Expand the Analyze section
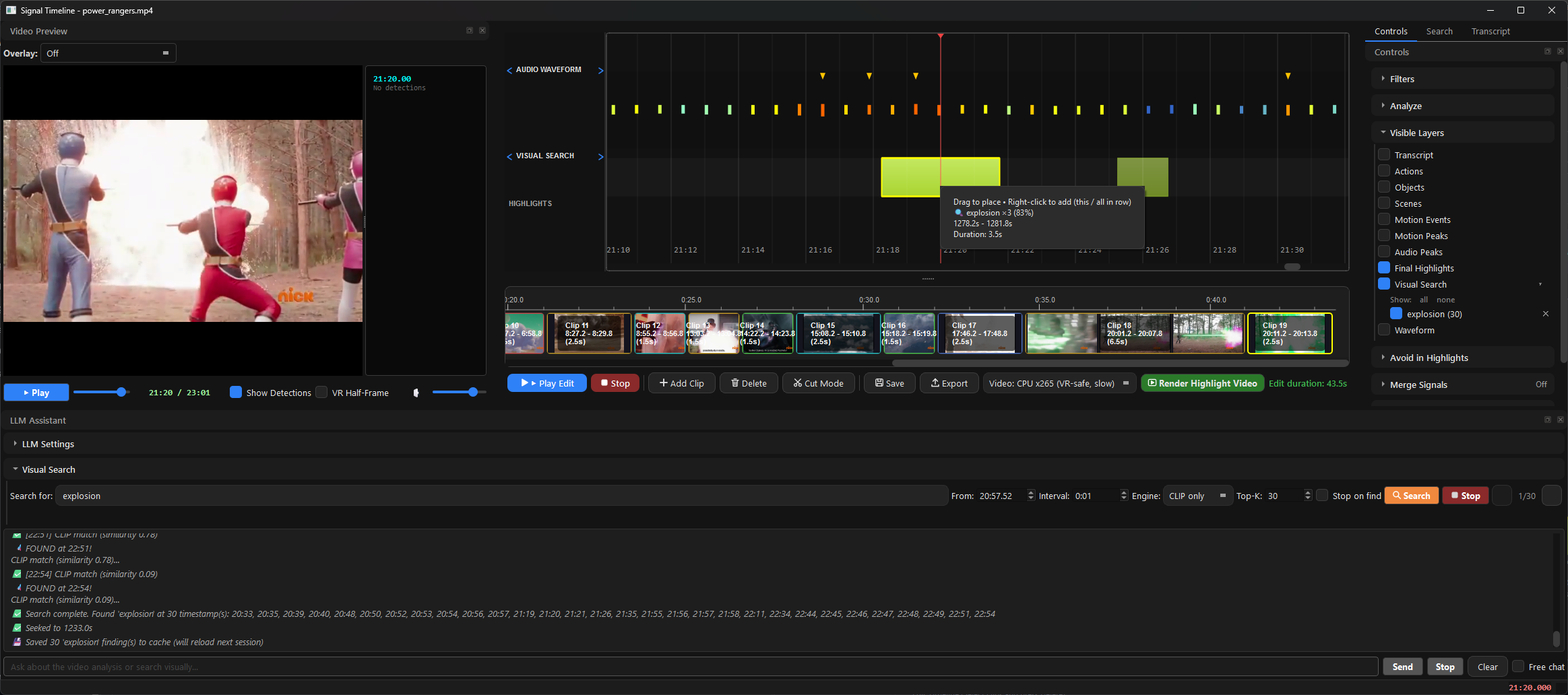The image size is (1568, 695). click(1462, 106)
